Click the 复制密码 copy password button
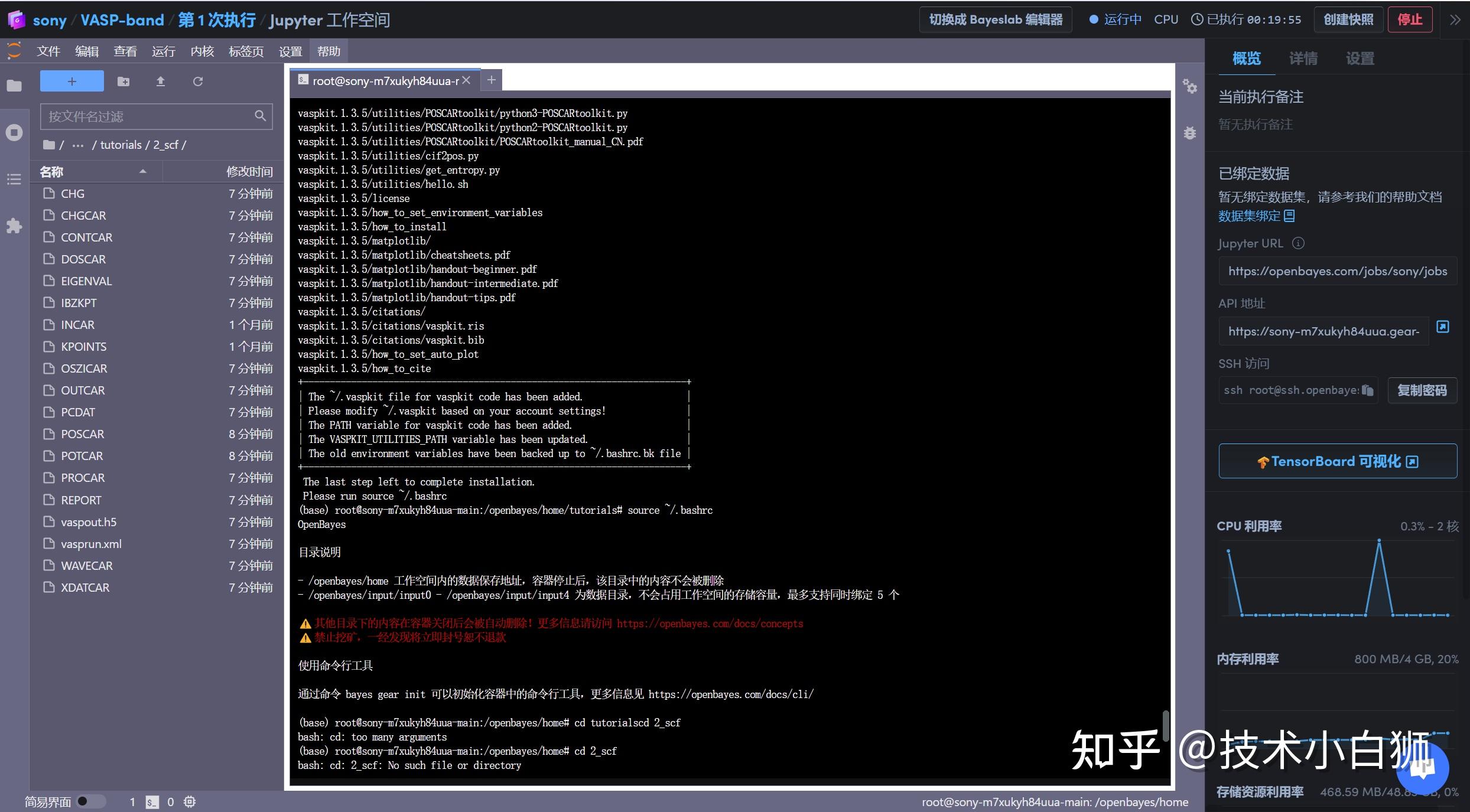 coord(1422,390)
